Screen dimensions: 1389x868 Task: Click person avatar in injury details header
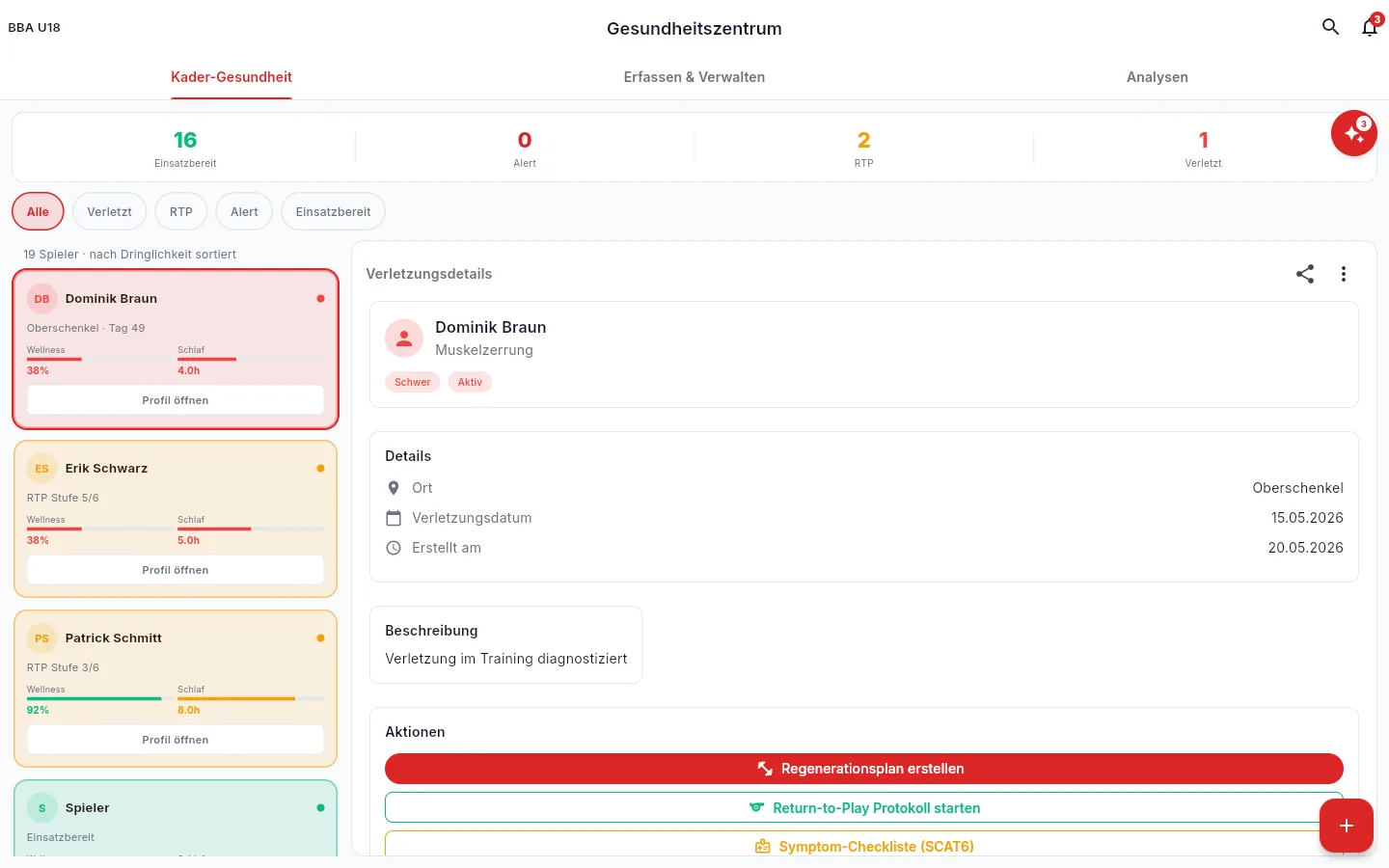click(404, 339)
